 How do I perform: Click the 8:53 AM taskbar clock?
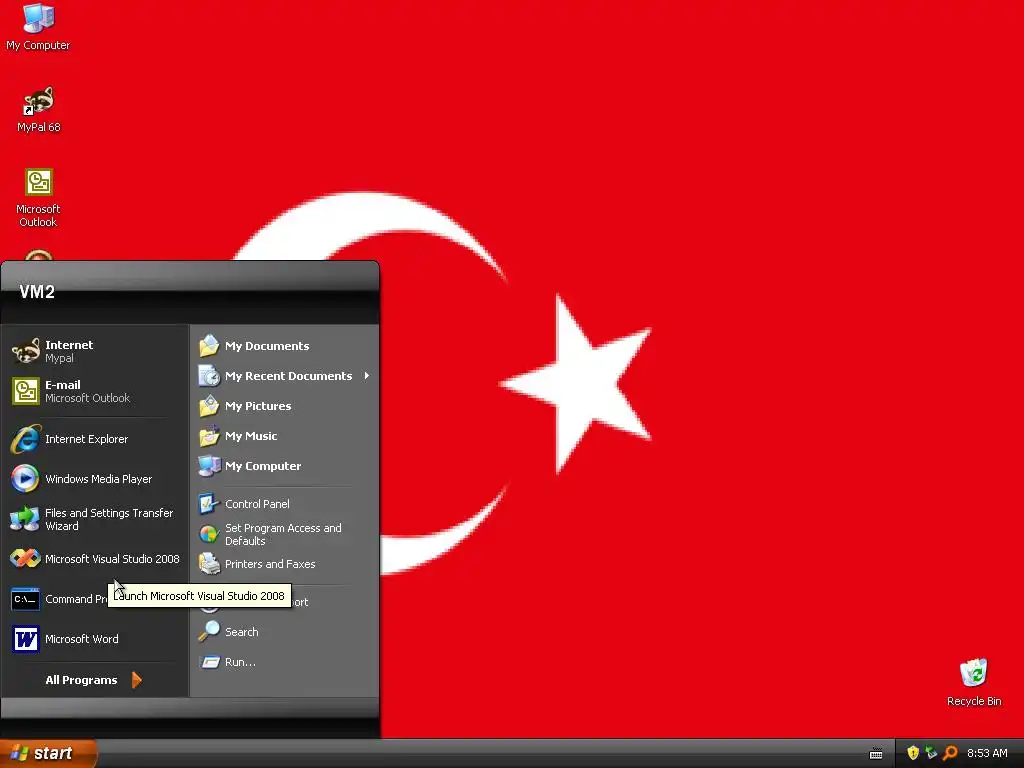coord(987,753)
